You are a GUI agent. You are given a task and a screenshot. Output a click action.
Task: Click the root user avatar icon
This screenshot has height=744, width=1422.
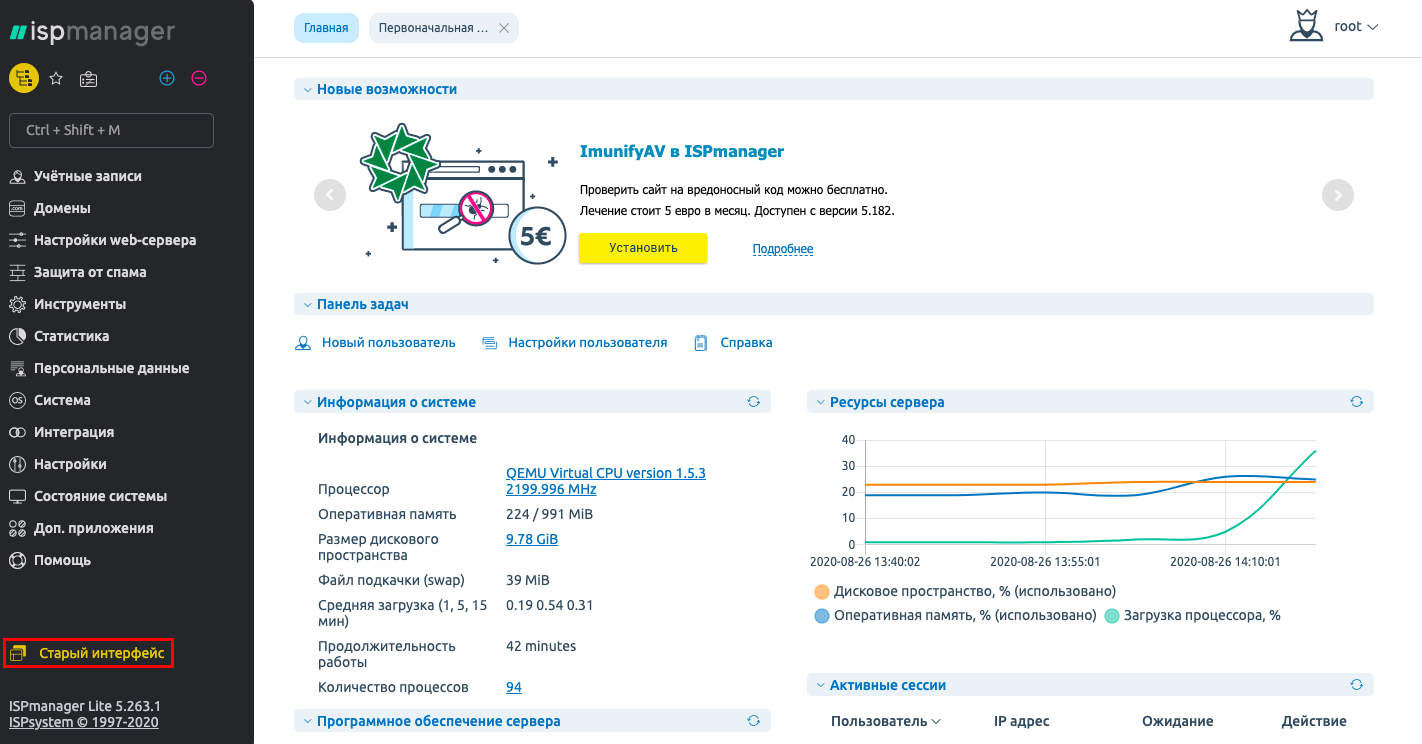(1306, 27)
